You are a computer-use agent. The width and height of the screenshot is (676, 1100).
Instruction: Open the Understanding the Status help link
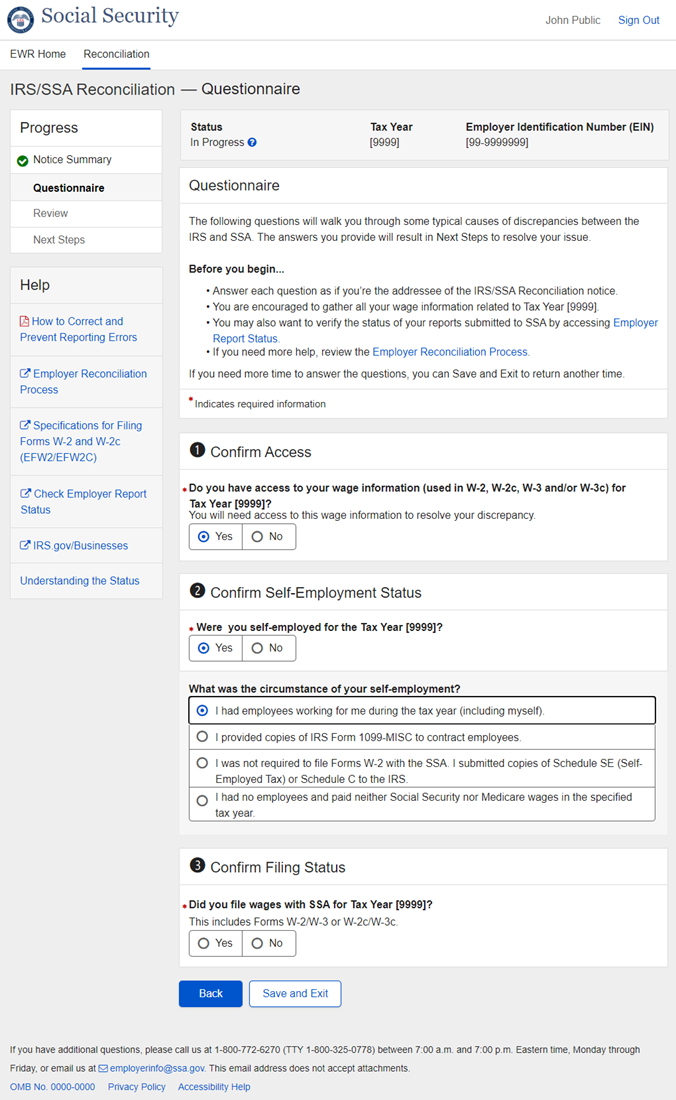80,581
